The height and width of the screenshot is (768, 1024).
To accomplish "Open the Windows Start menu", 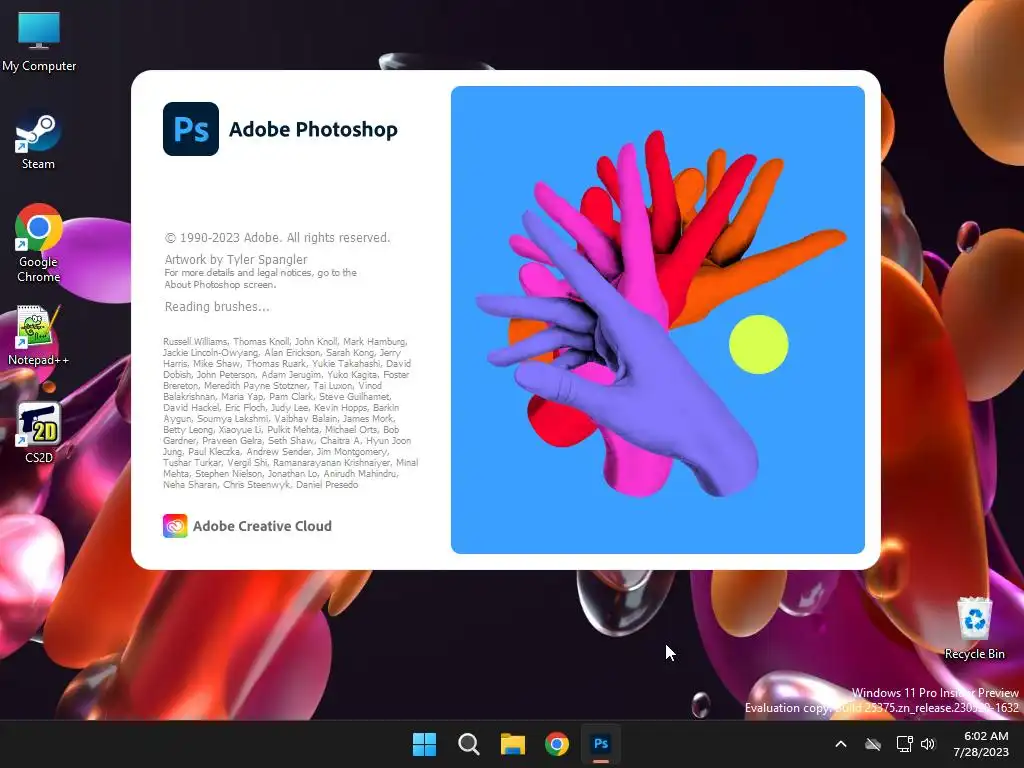I will click(x=424, y=744).
